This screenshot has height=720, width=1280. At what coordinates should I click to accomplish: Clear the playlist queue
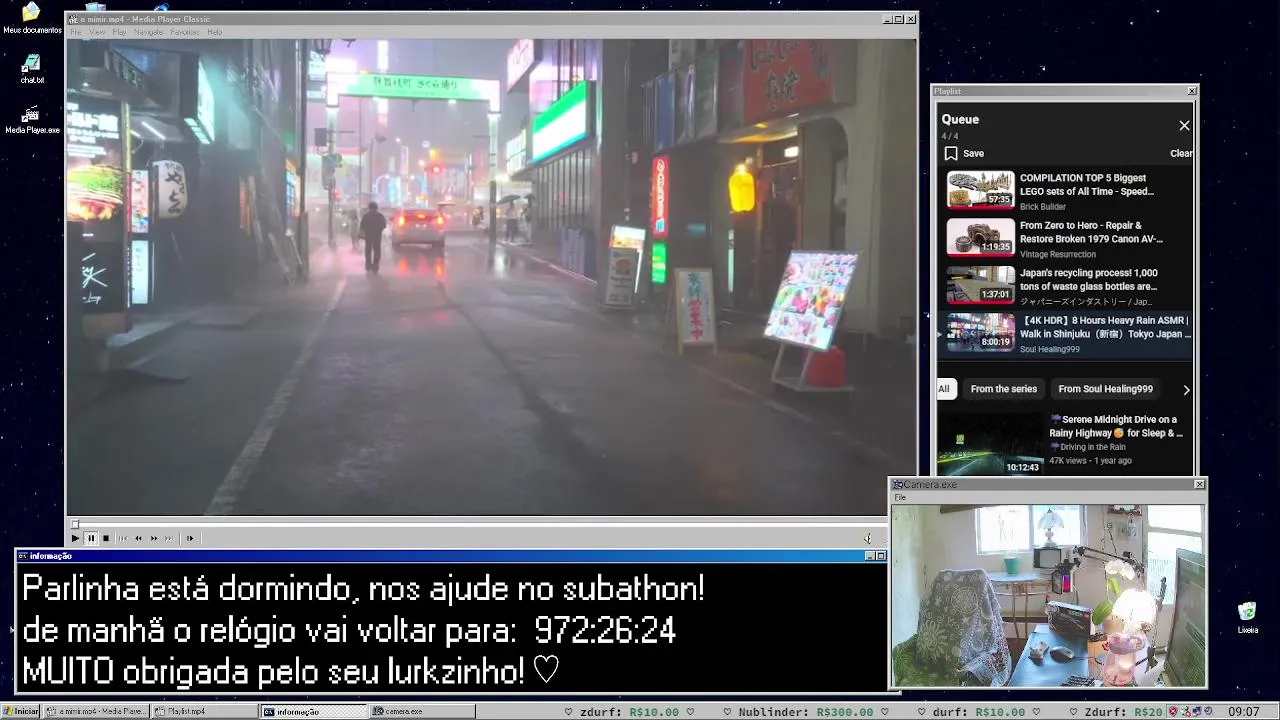(x=1181, y=153)
